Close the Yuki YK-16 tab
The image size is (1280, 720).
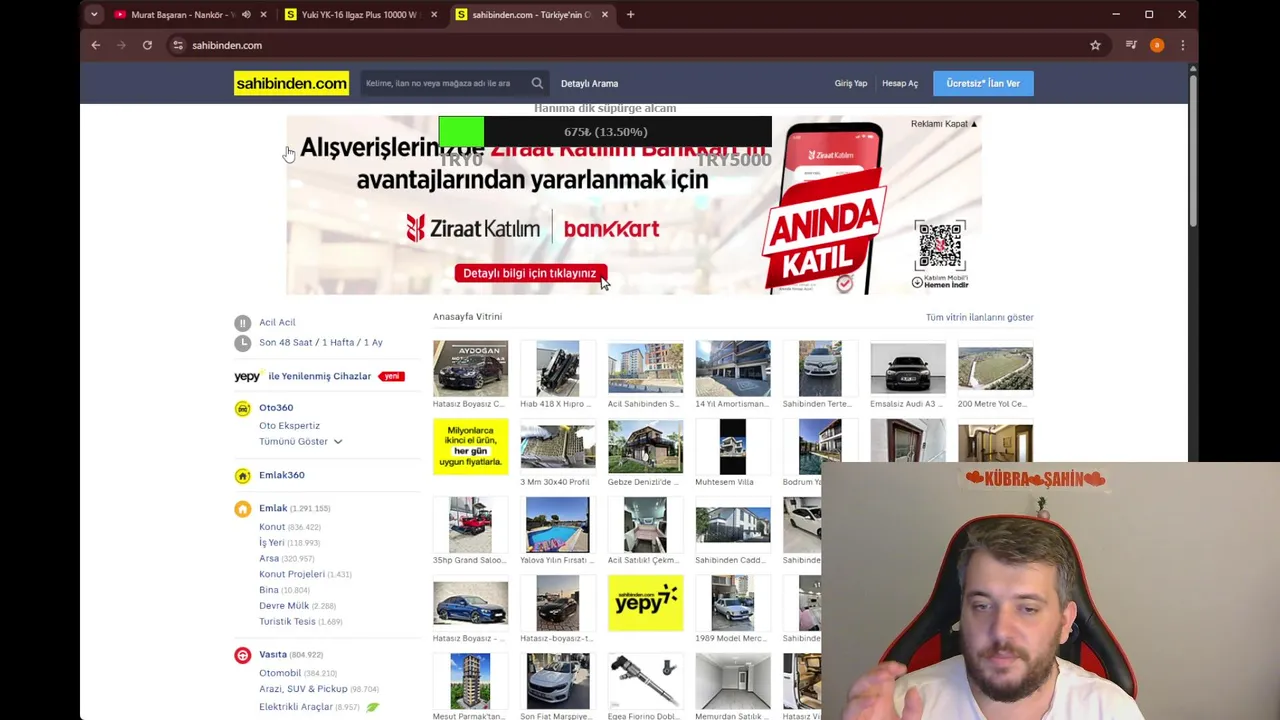[434, 15]
